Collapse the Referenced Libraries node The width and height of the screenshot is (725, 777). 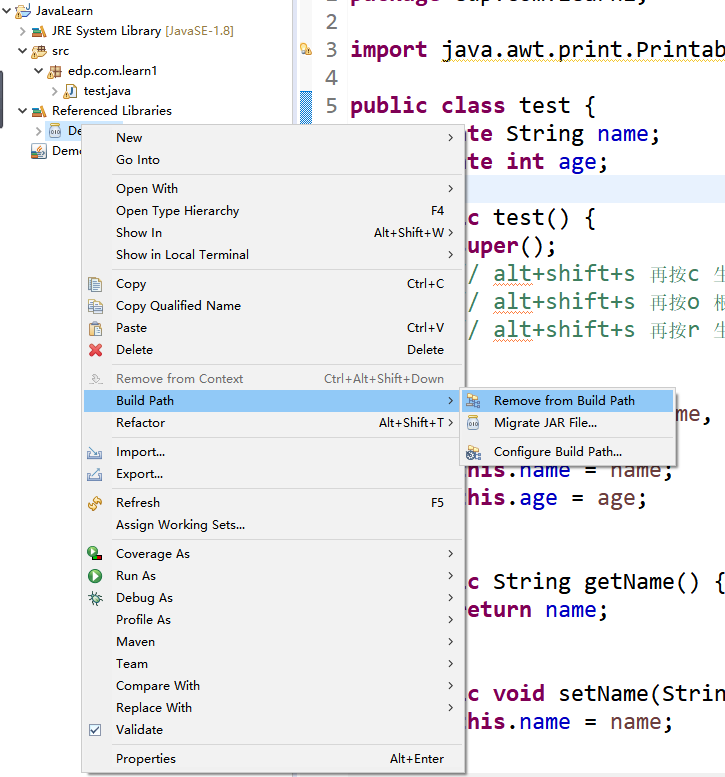point(22,111)
